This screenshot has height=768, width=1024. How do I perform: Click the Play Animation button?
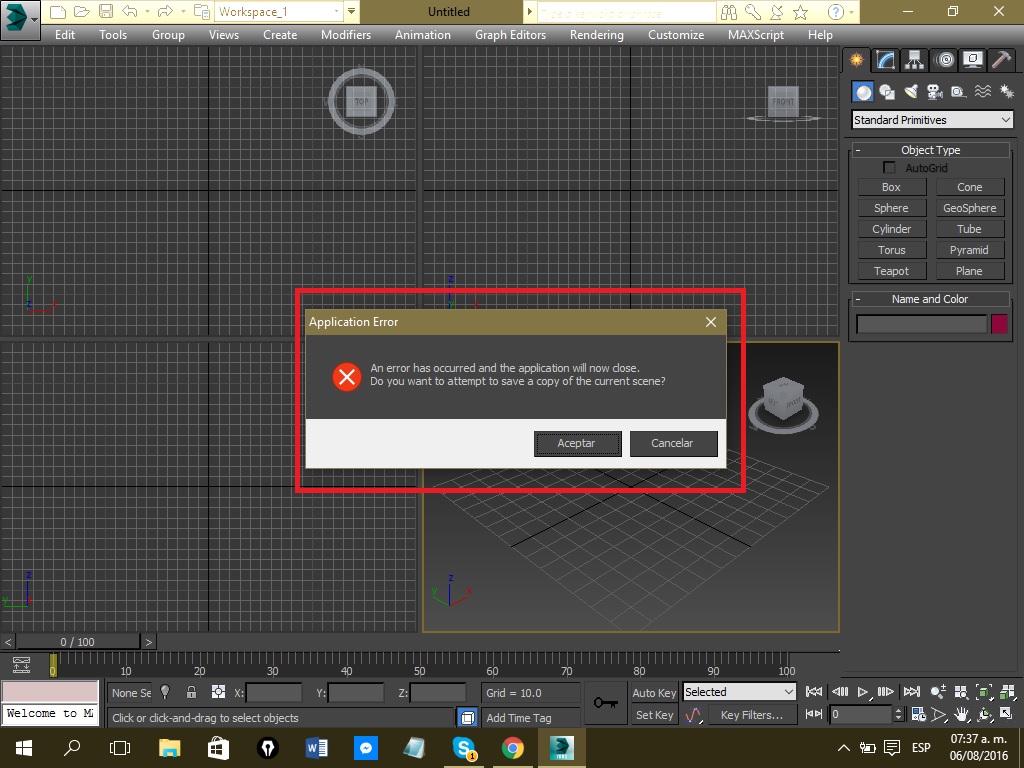(x=863, y=692)
